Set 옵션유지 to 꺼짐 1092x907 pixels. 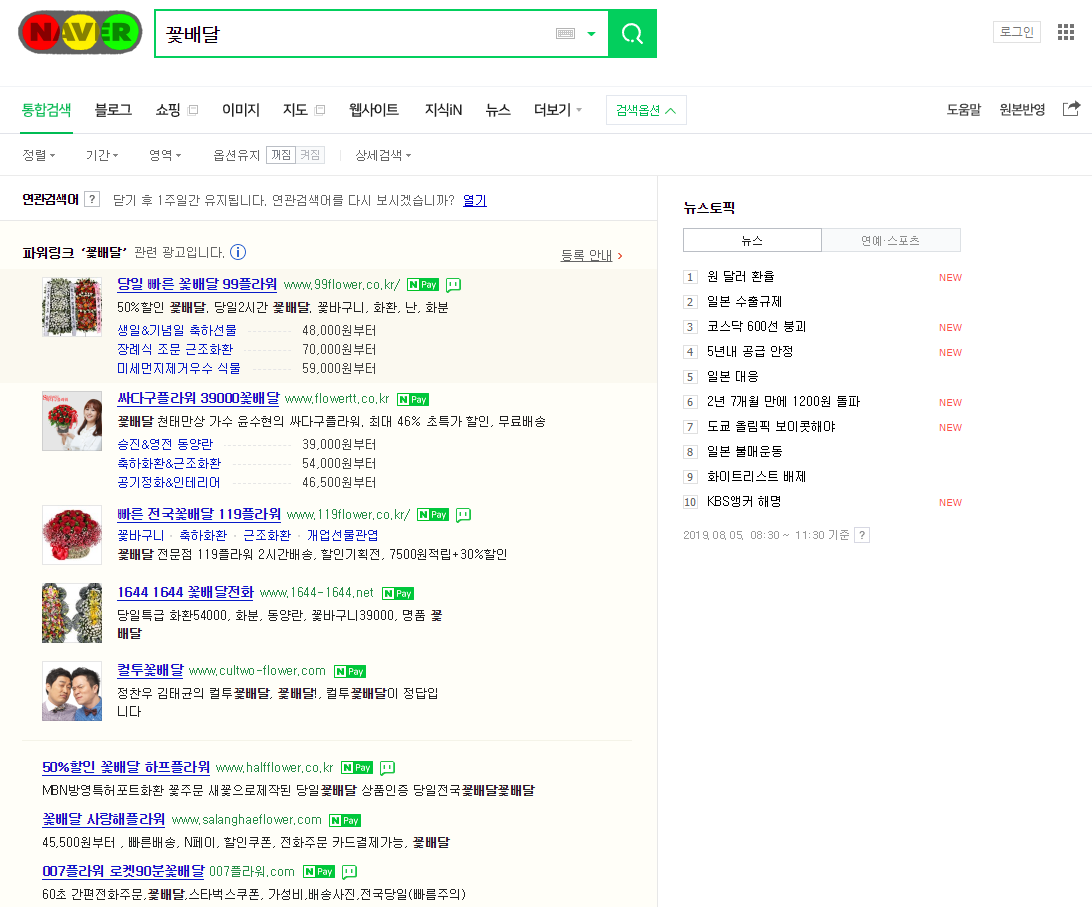point(281,155)
